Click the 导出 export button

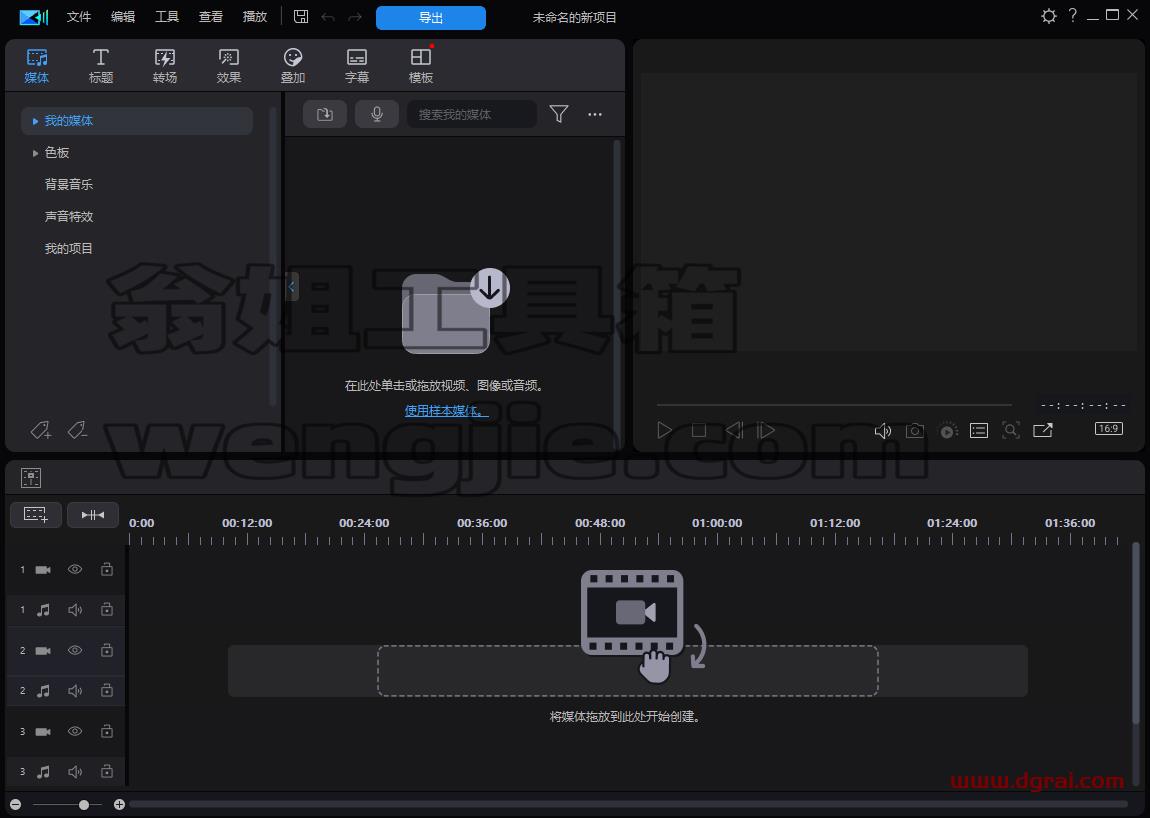tap(431, 18)
